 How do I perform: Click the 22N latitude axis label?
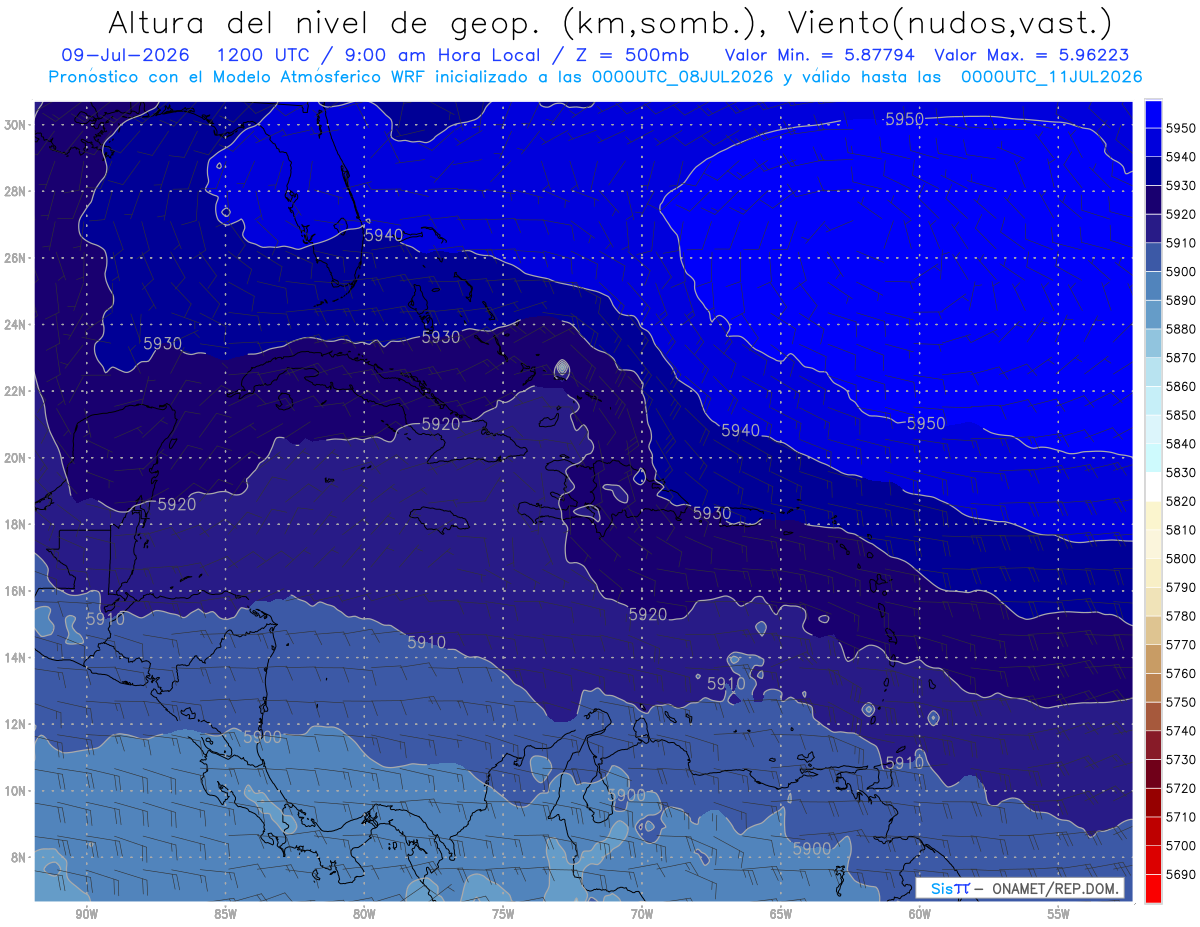tap(16, 391)
